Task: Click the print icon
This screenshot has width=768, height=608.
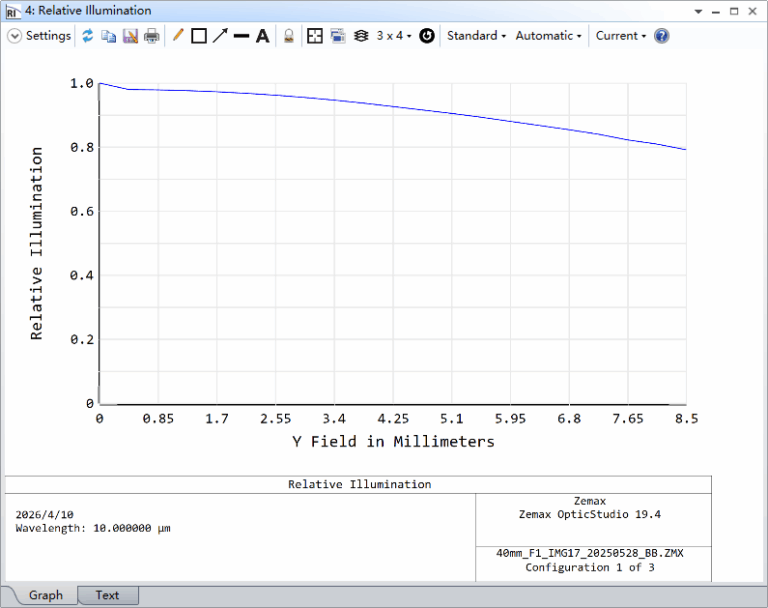Action: [151, 36]
